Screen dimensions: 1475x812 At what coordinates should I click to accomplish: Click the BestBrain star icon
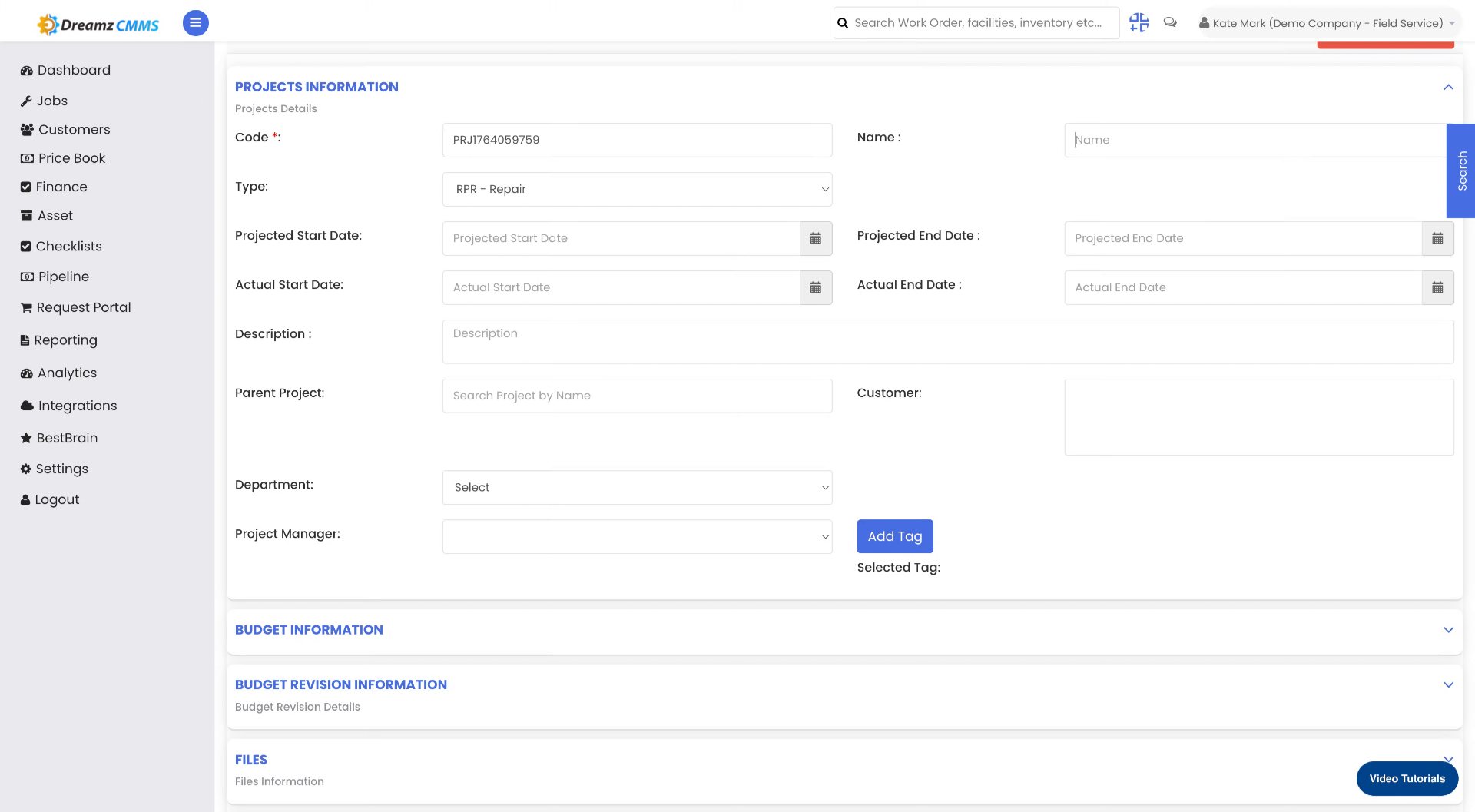pos(26,438)
